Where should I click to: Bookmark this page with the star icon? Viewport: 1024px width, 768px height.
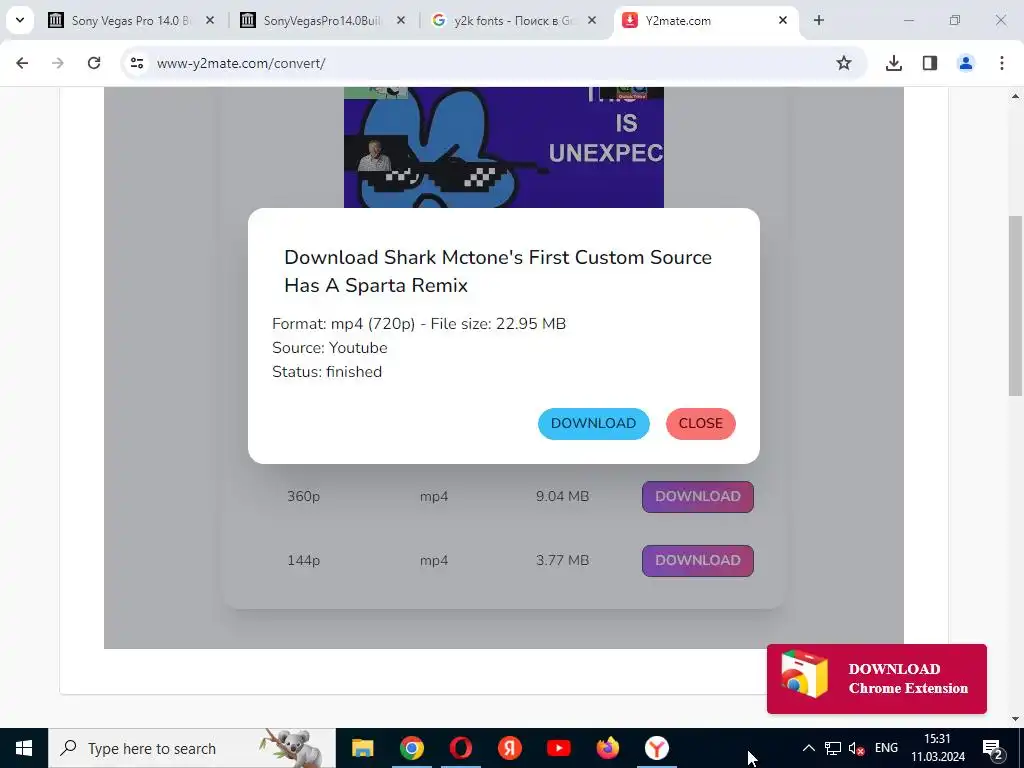[844, 63]
